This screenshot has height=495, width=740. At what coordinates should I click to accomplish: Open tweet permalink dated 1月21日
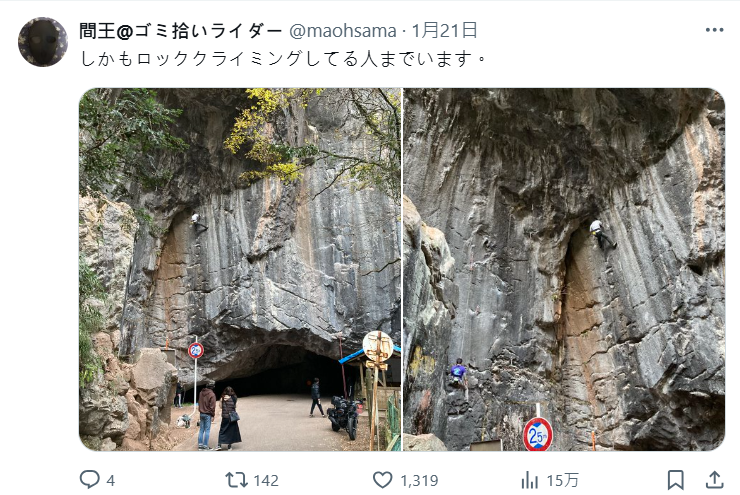[445, 31]
